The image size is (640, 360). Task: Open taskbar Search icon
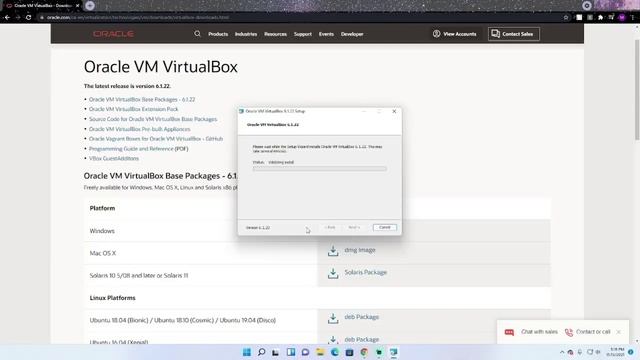(262, 352)
